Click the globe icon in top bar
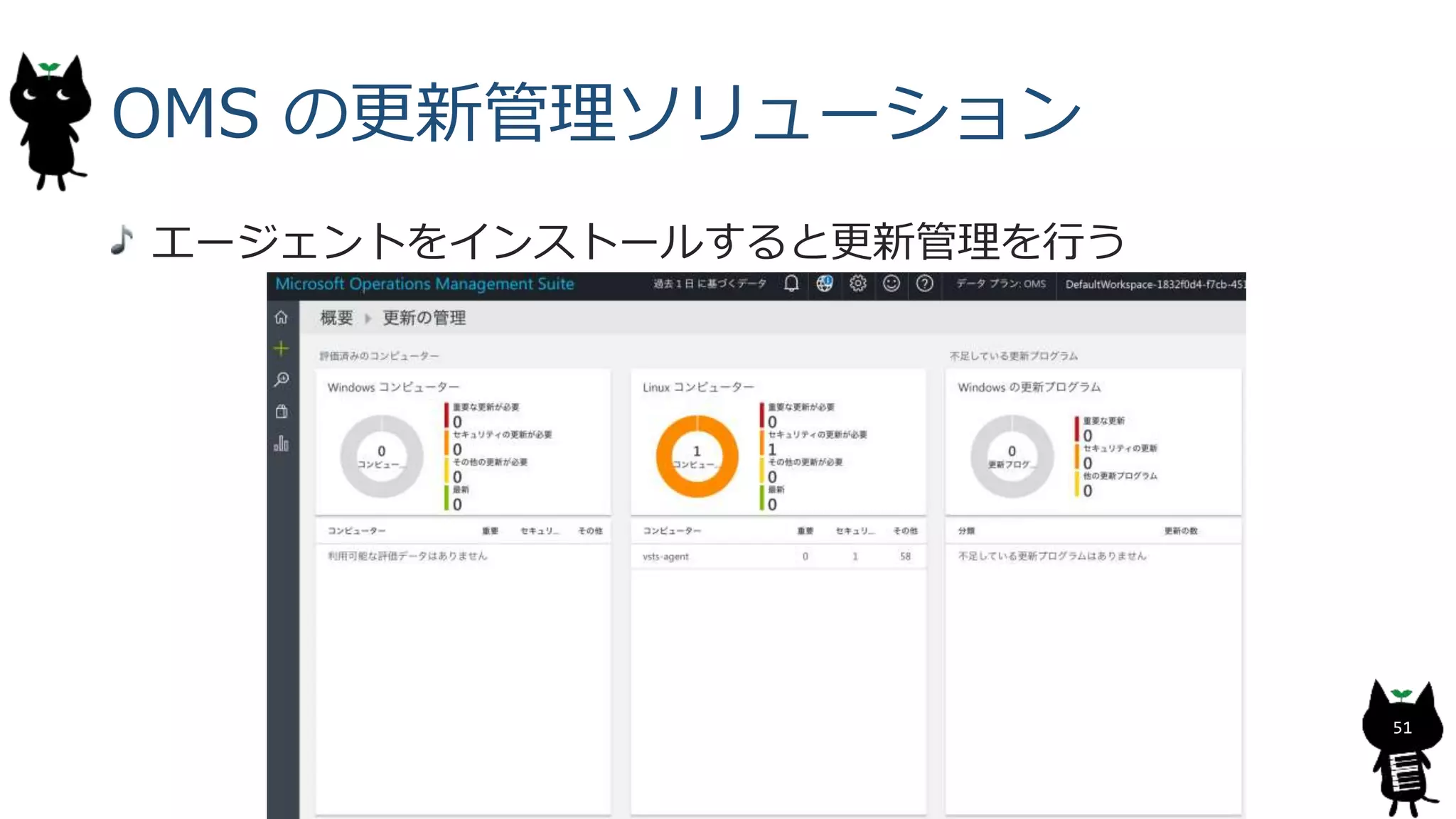Screen dimensions: 1456x819 point(825,284)
